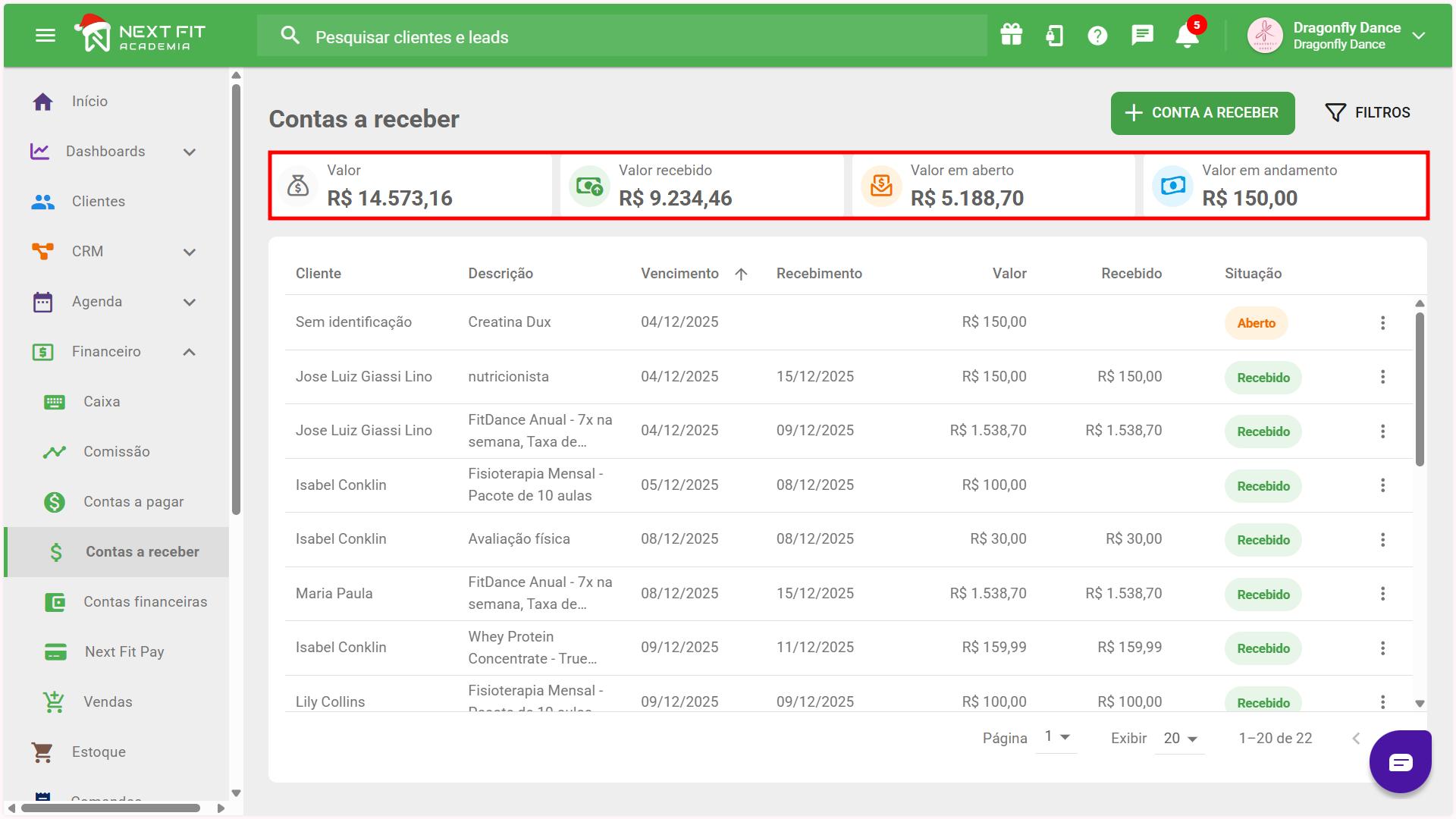Open the Página number dropdown
The height and width of the screenshot is (819, 1456).
(1056, 737)
